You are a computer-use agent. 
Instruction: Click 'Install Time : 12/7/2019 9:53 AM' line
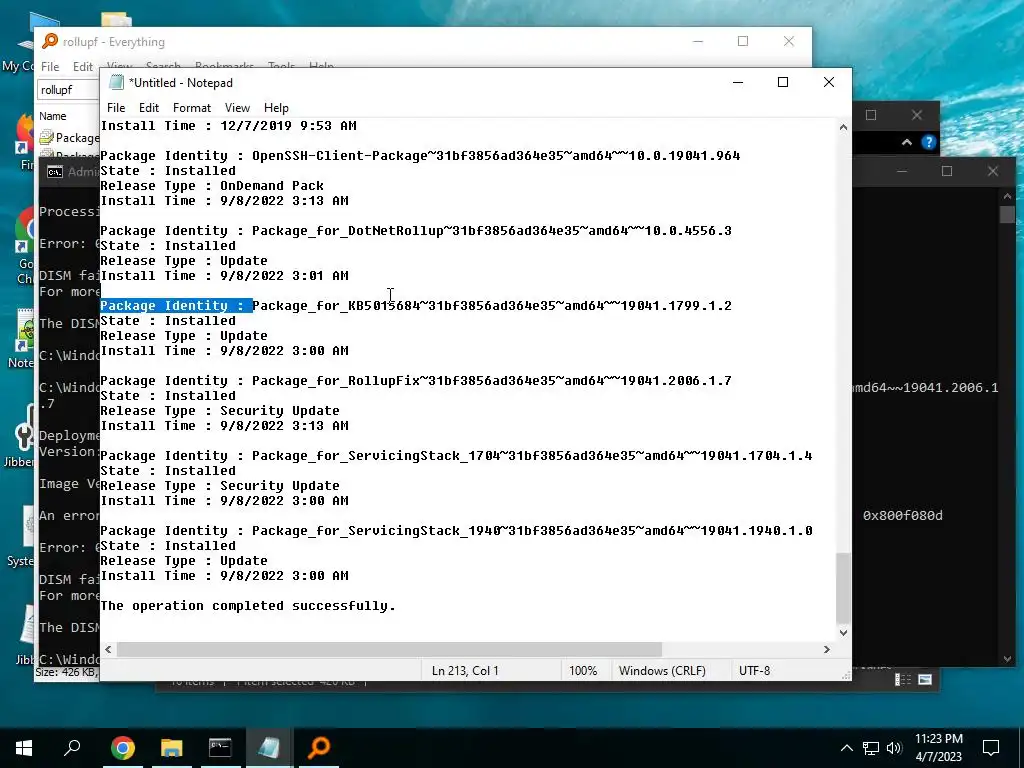coord(228,125)
